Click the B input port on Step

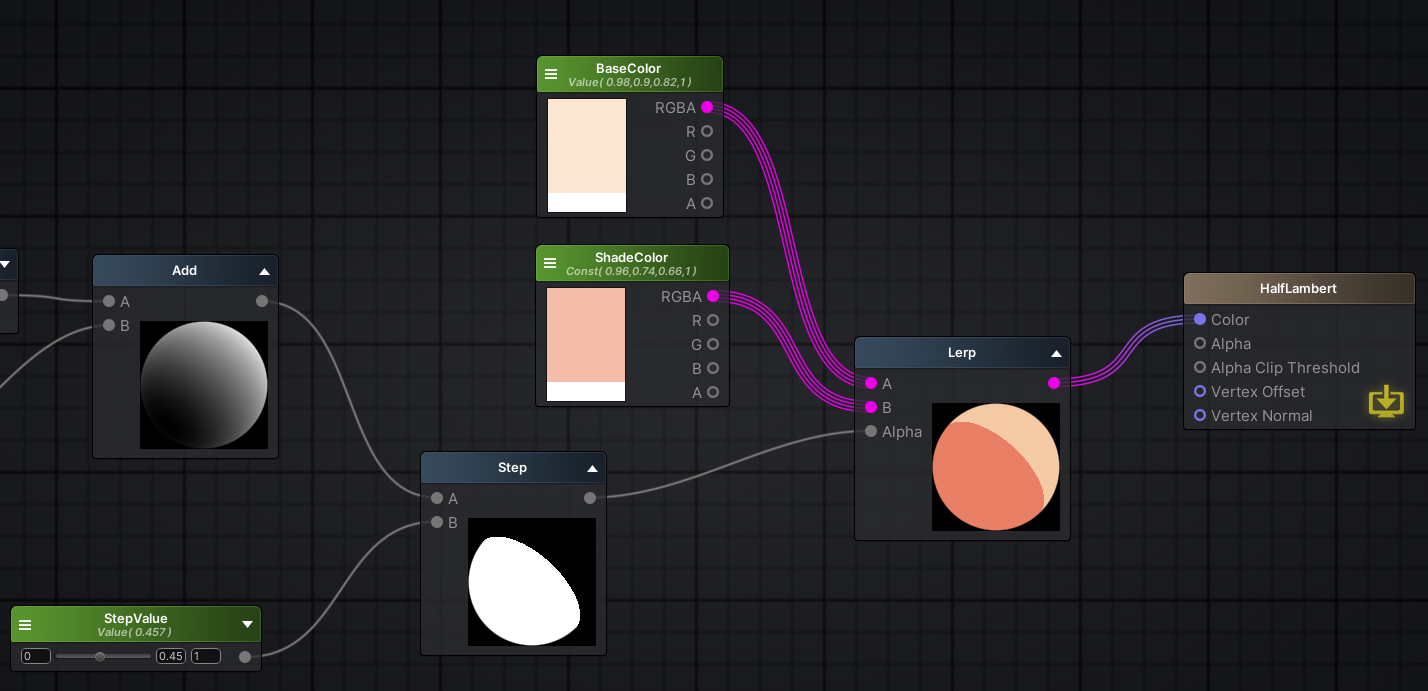click(437, 522)
